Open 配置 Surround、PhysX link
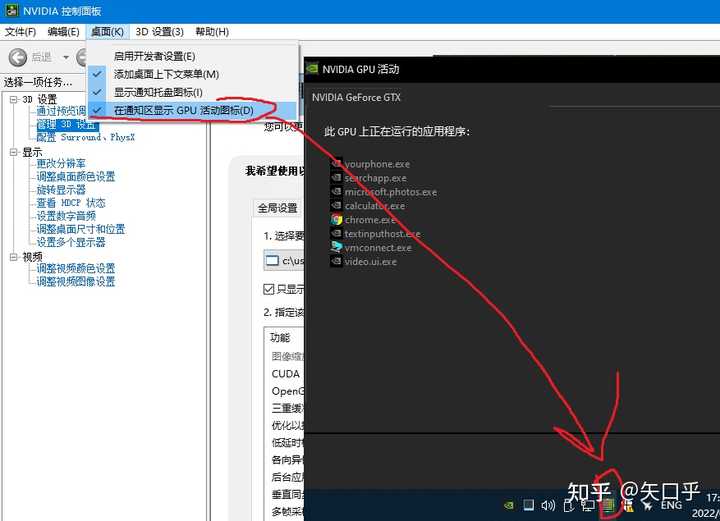 point(85,137)
